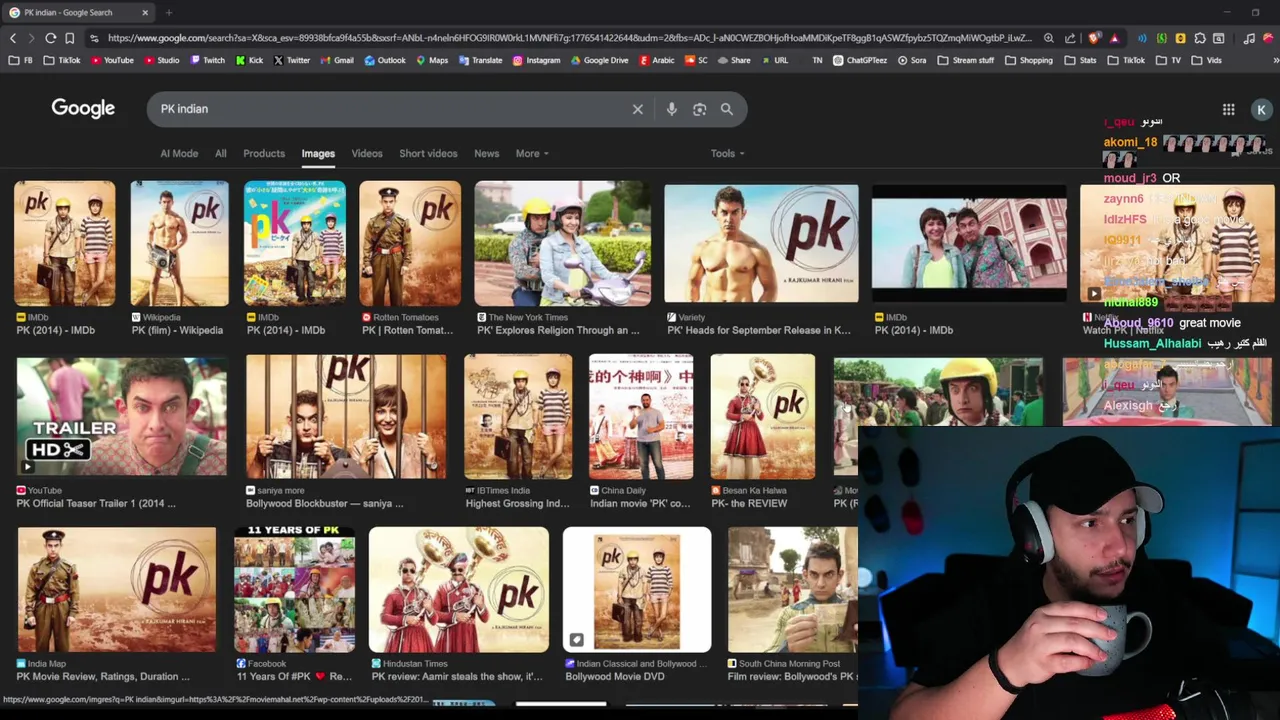
Task: Open the Tools dropdown
Action: point(727,153)
